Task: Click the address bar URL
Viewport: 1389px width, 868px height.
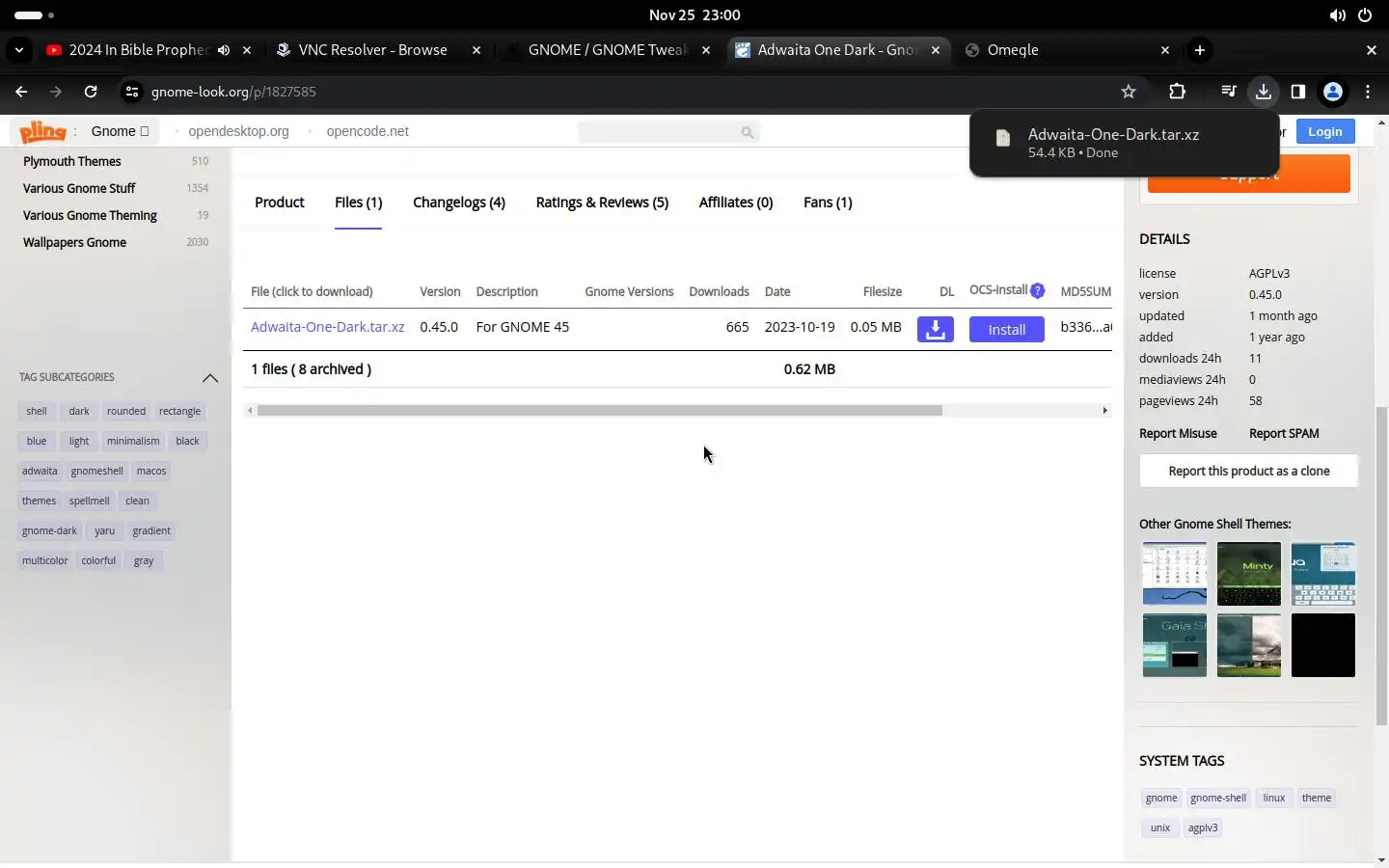Action: point(233,92)
